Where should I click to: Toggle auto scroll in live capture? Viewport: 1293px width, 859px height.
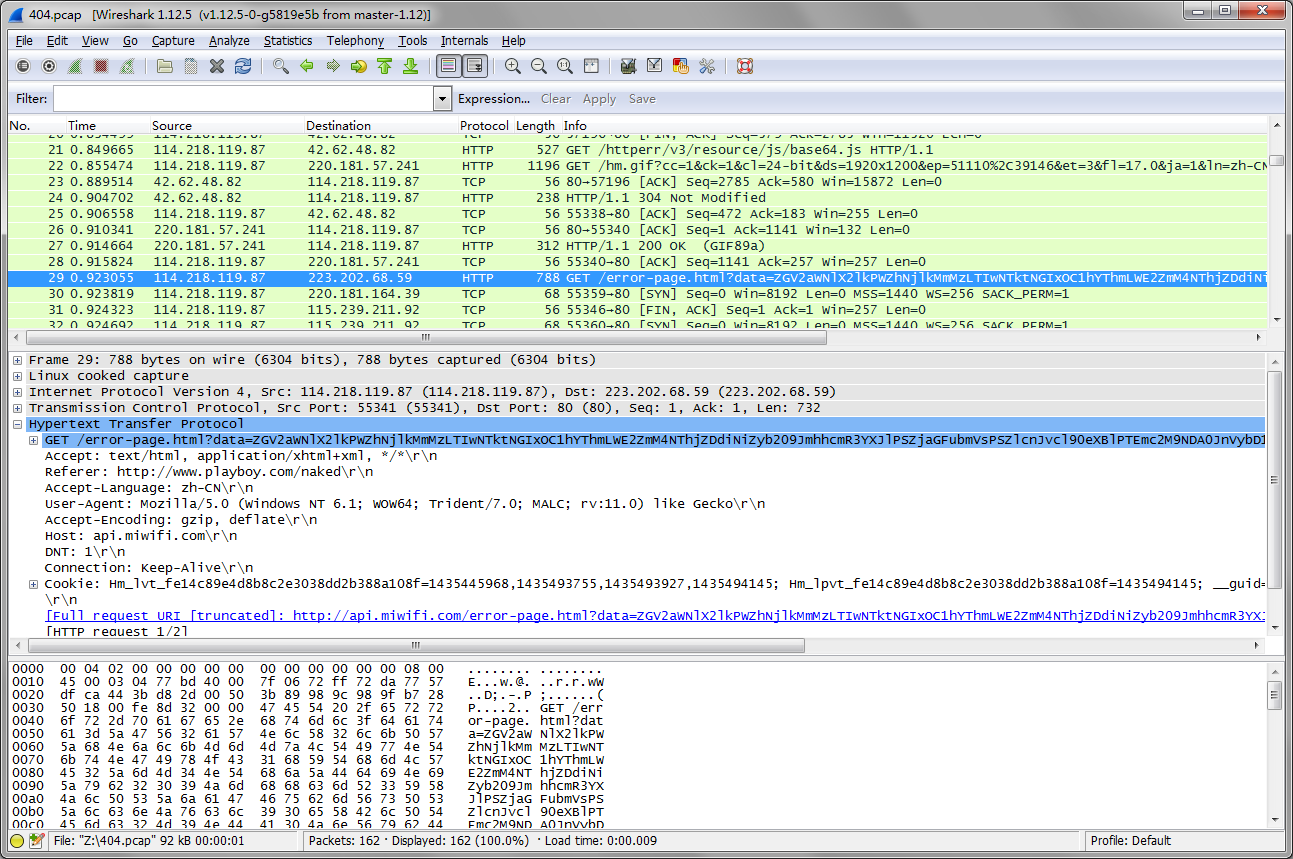[475, 66]
